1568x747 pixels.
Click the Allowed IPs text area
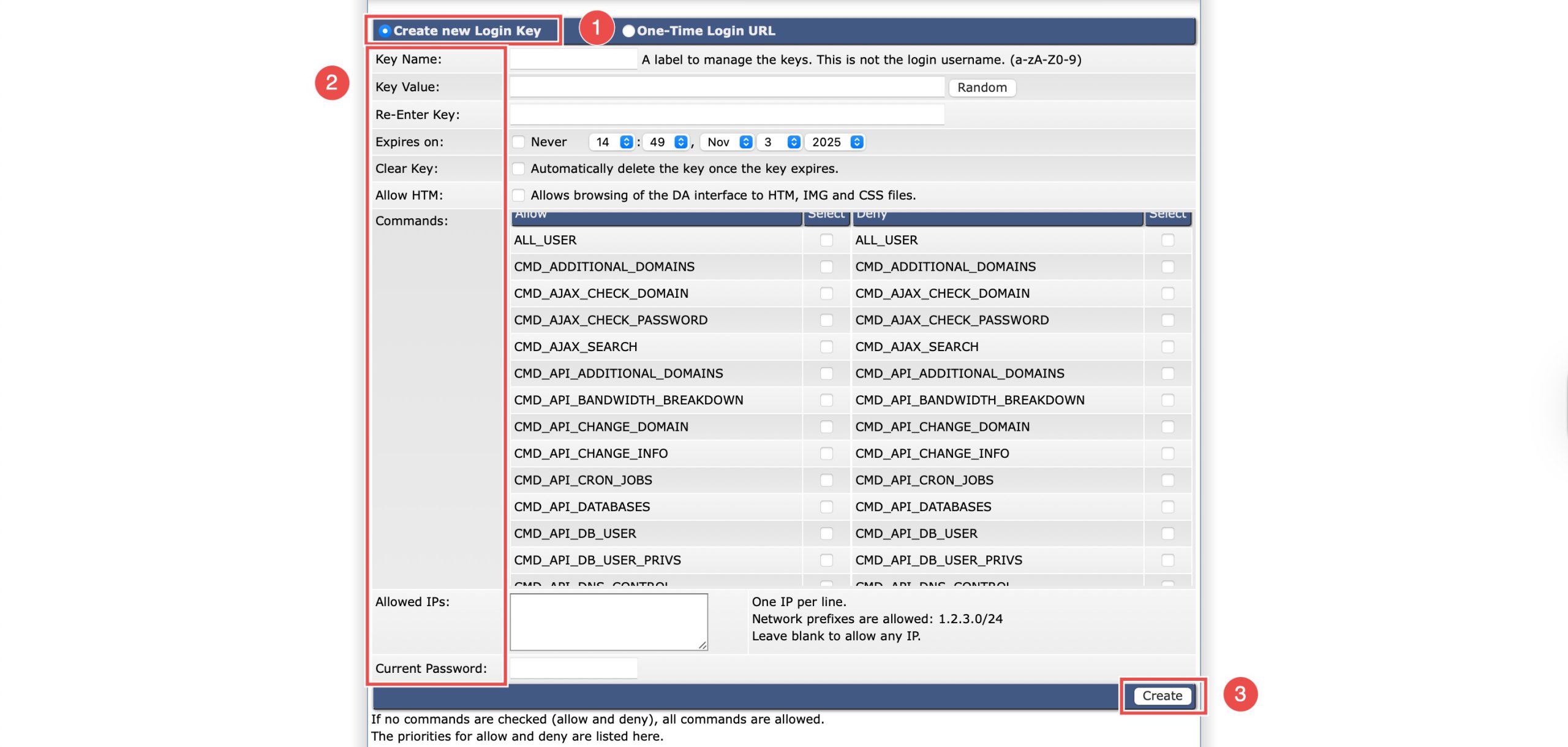(x=608, y=621)
